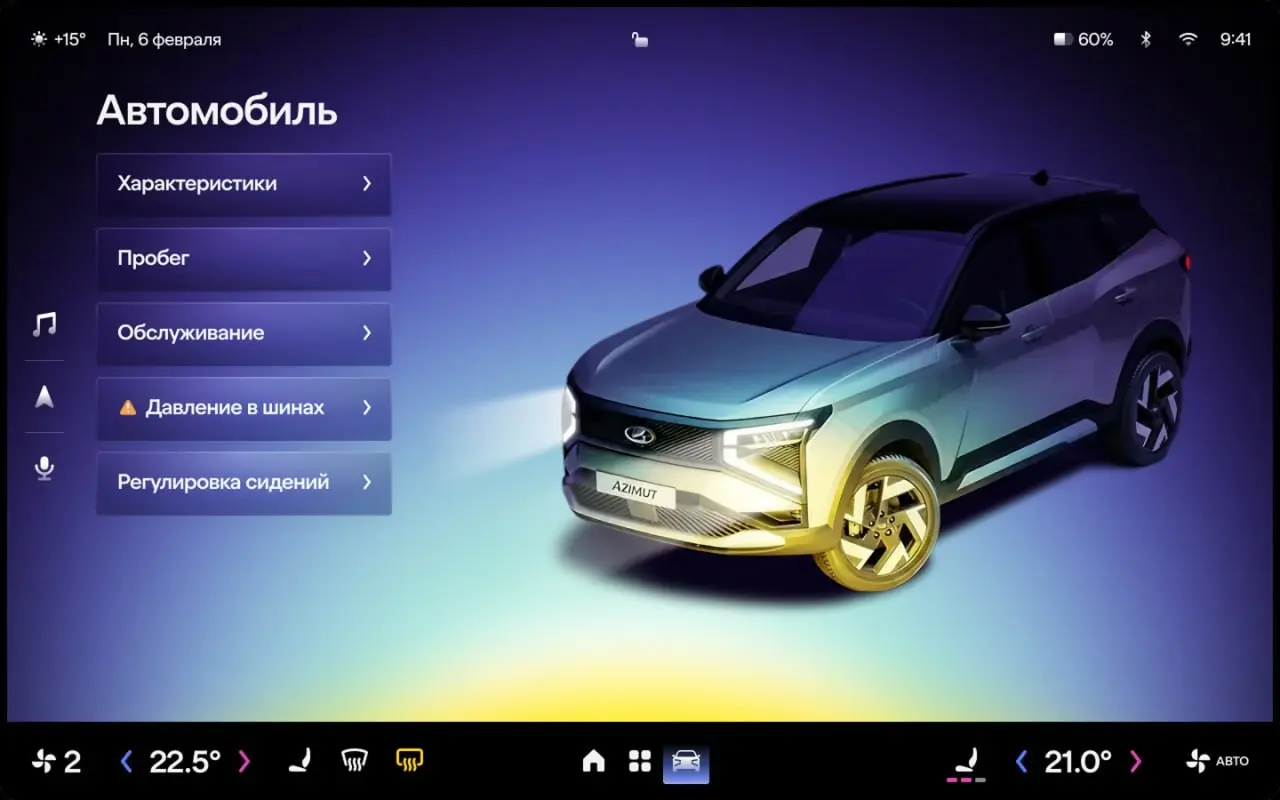Expand the Пробег chevron arrow

click(367, 258)
